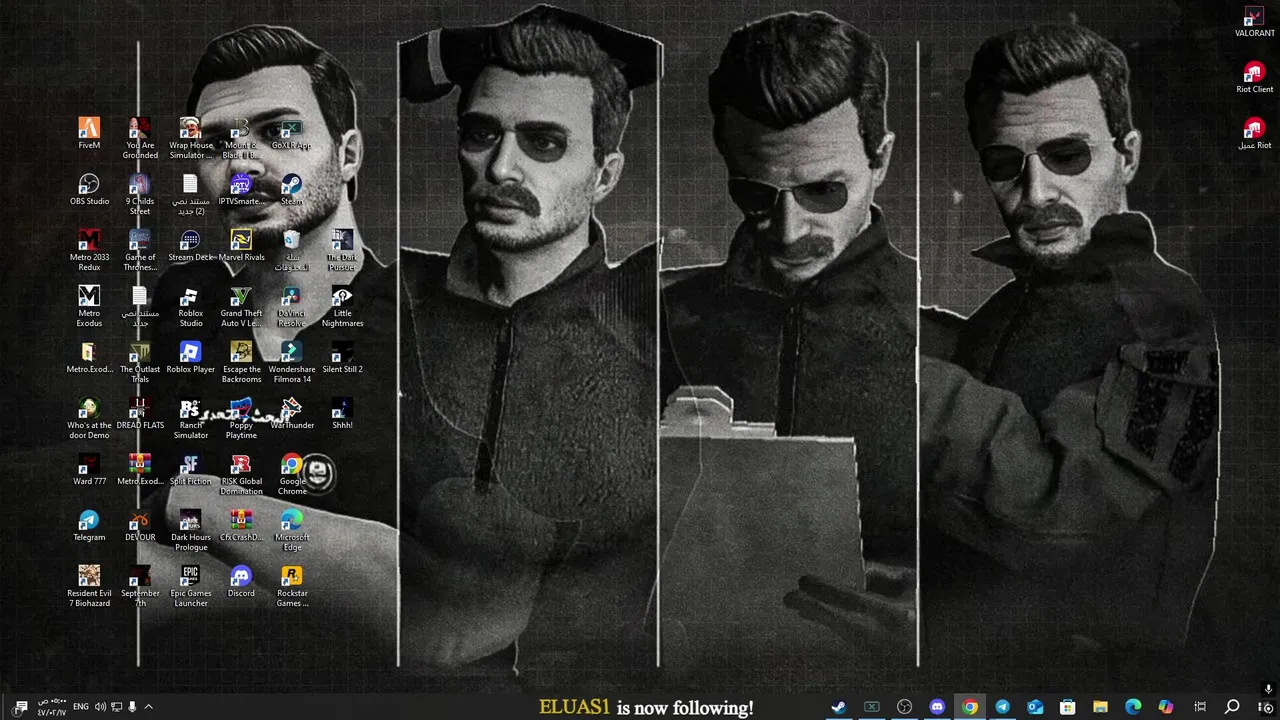Open Ward 777 desktop shortcut
The image size is (1280, 720).
89,470
